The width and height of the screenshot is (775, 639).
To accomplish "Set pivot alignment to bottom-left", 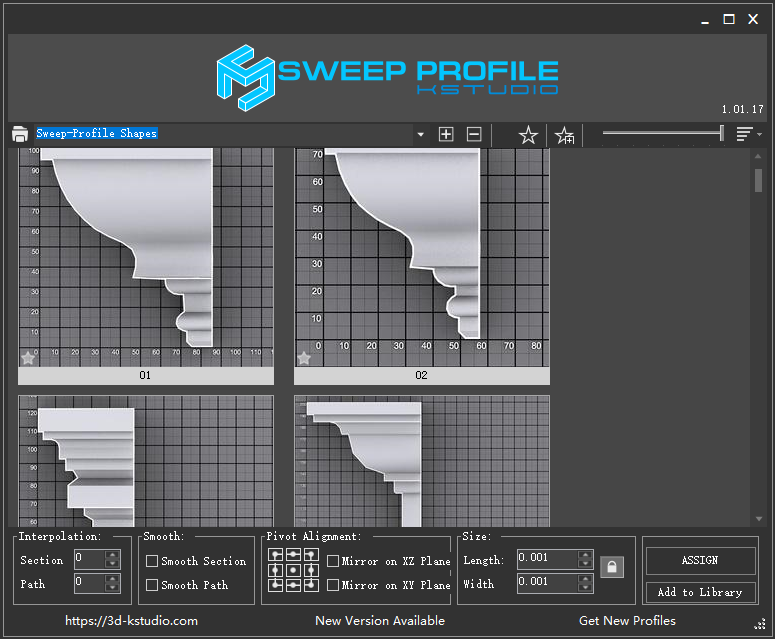I will tap(276, 586).
